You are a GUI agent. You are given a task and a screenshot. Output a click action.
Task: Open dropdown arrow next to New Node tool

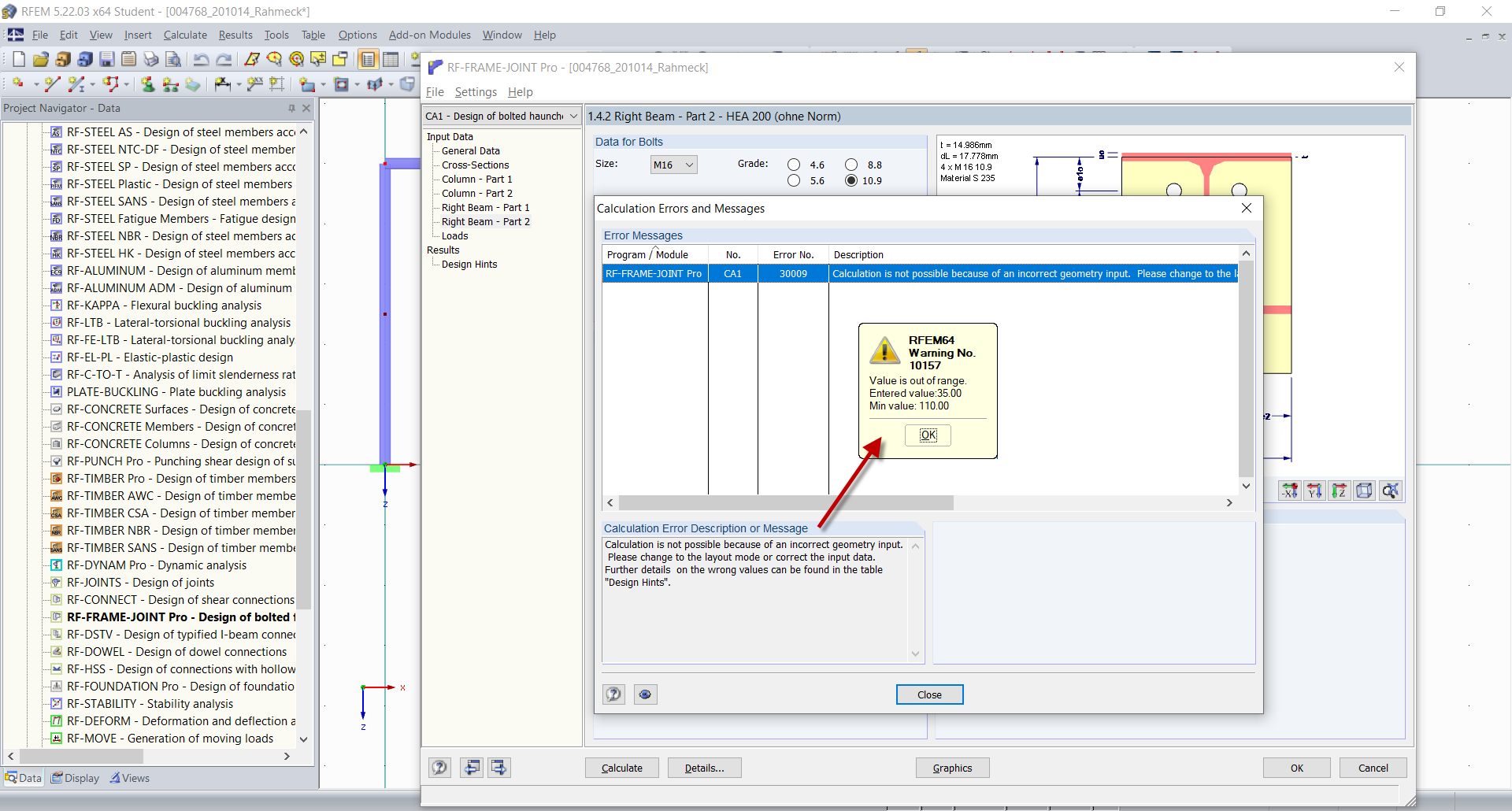click(x=35, y=84)
